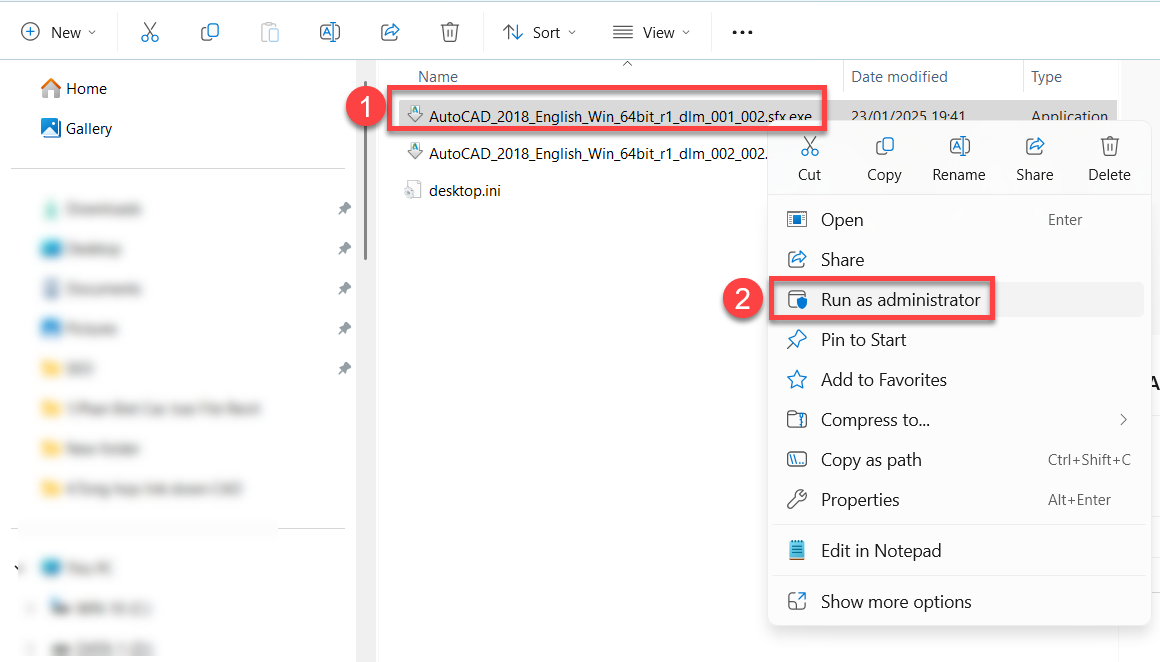This screenshot has width=1160, height=662.
Task: Choose Add to Favorites
Action: coord(959,379)
